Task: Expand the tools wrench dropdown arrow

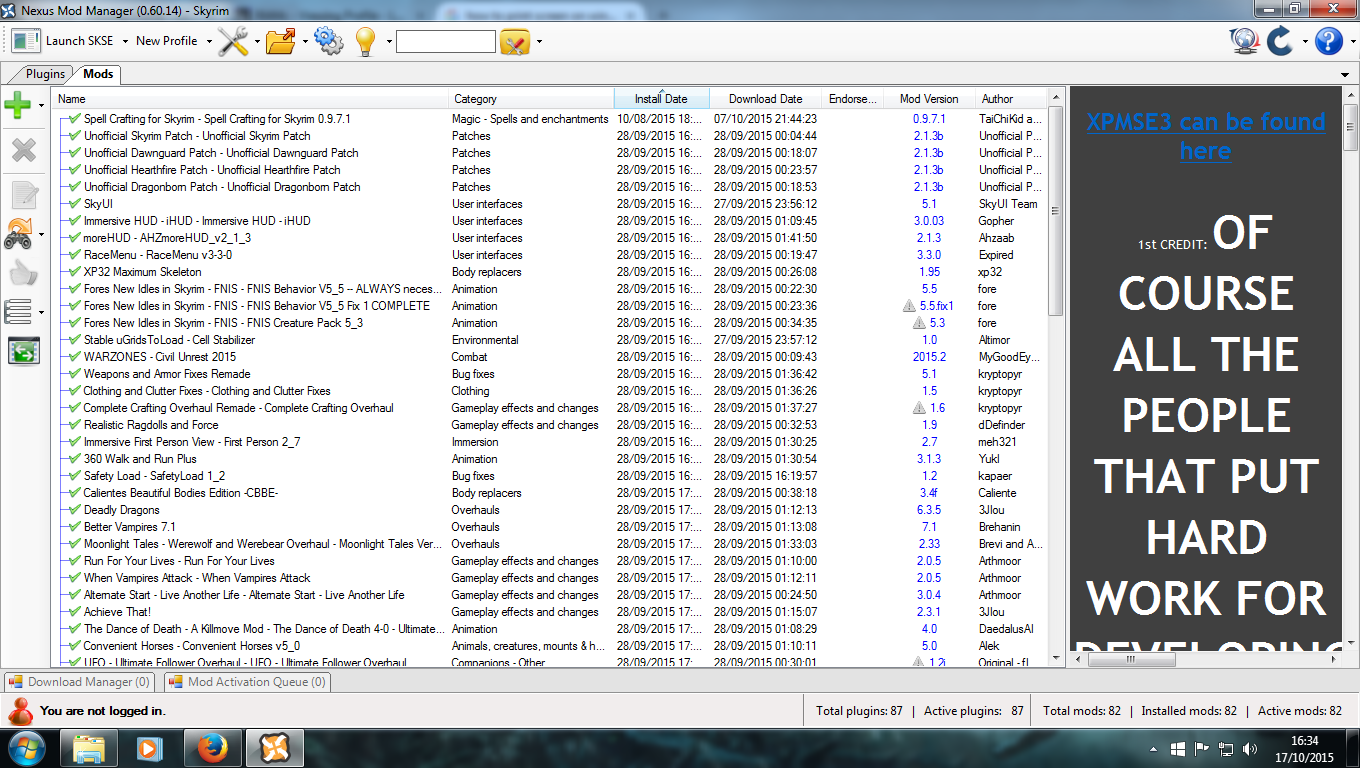Action: pos(257,42)
